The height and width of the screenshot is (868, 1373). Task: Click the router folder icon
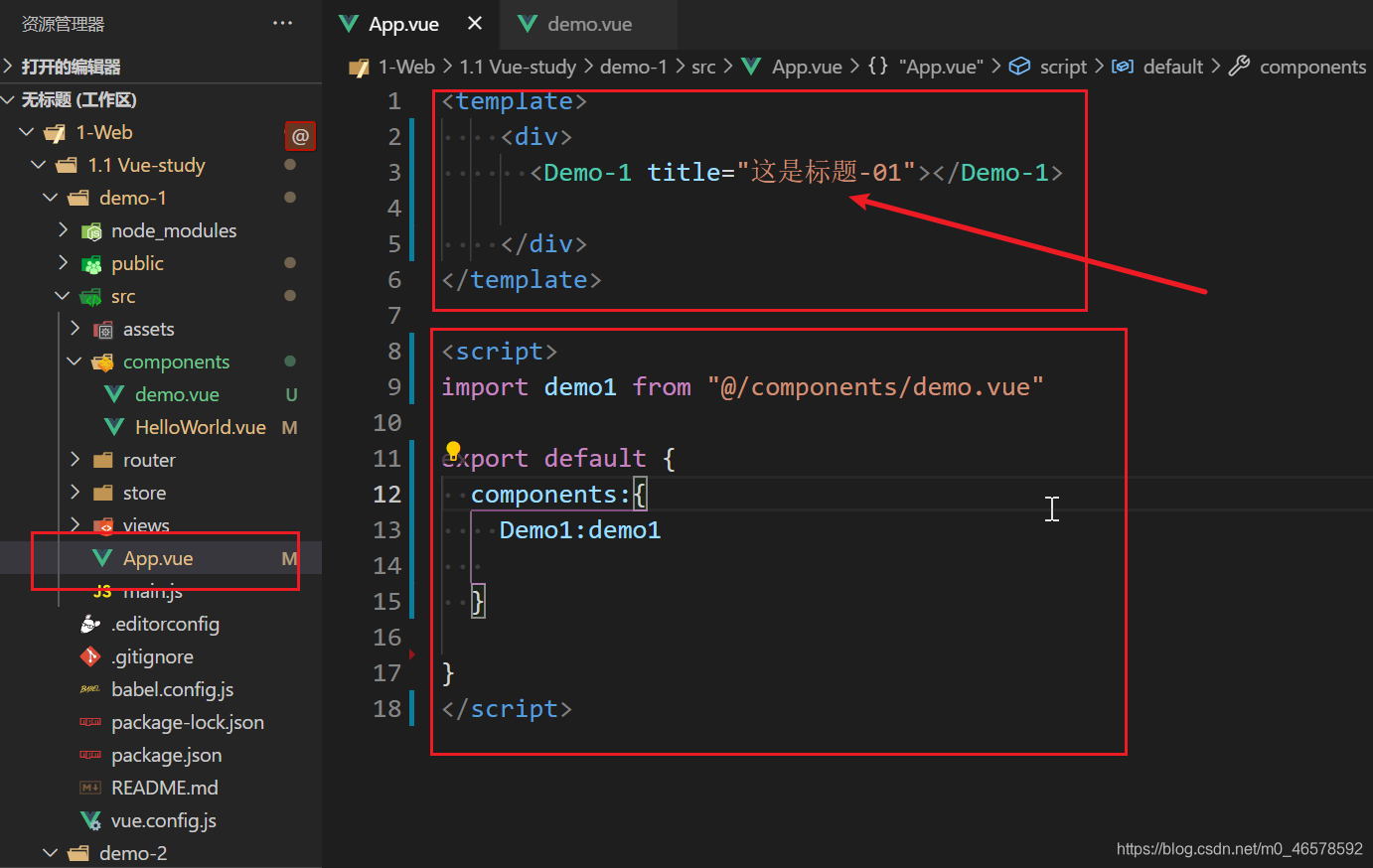[102, 460]
